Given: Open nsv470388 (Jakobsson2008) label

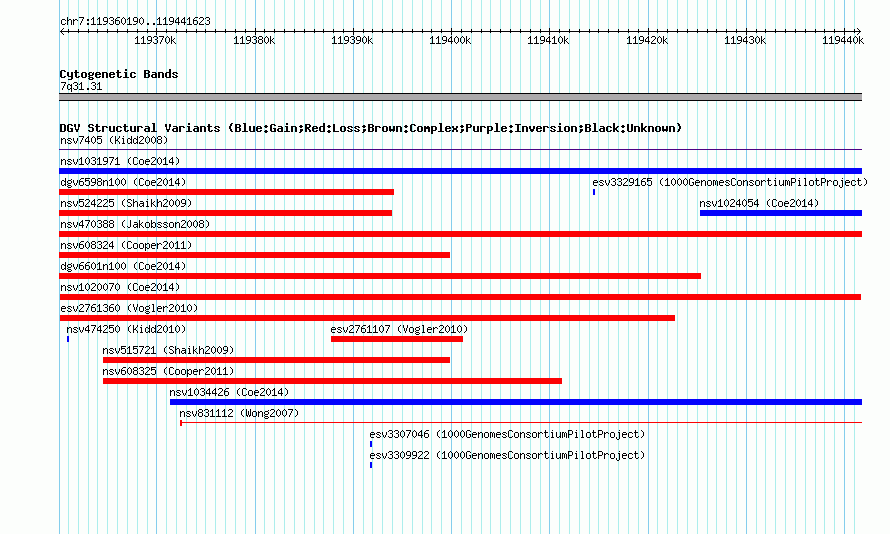Looking at the screenshot, I should point(135,224).
